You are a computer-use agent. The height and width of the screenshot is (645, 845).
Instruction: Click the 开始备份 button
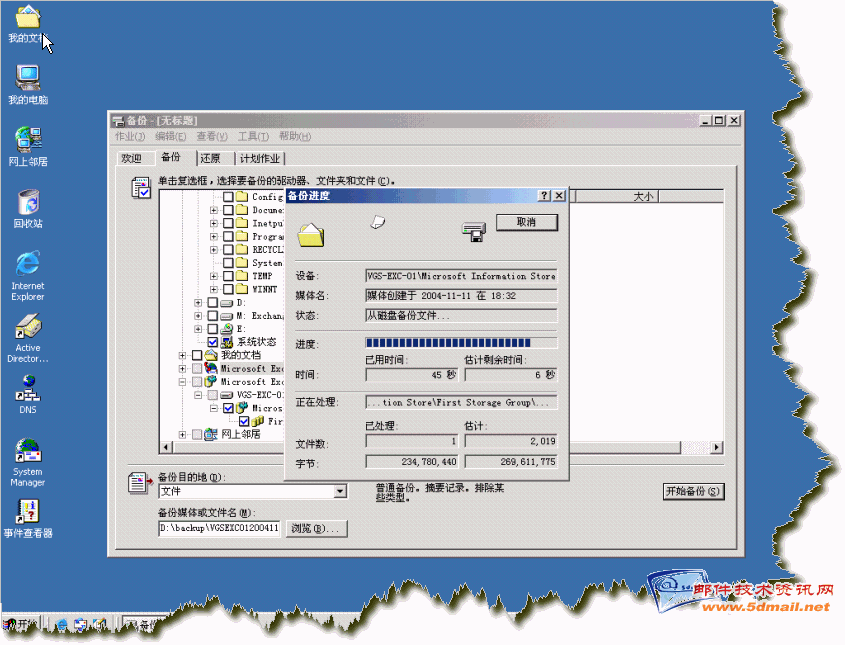693,491
